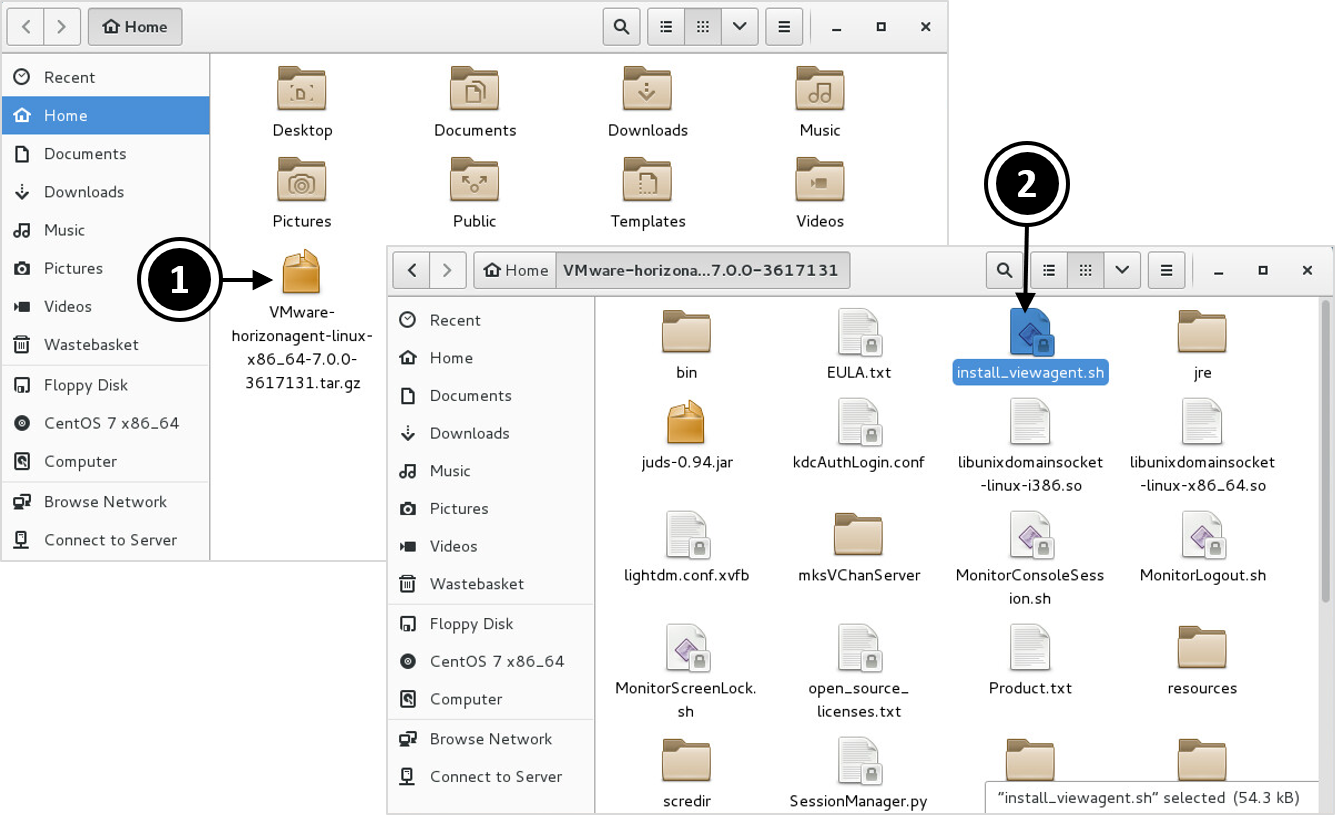
Task: Select Home in front window sidebar
Action: pyautogui.click(x=491, y=358)
